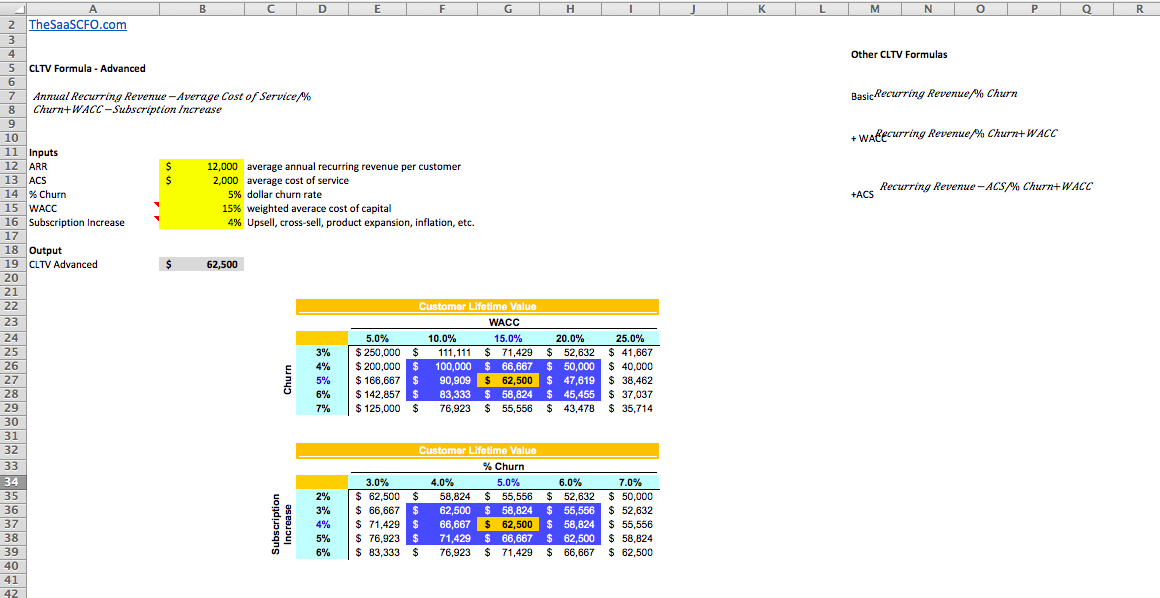Screen dimensions: 1160x598
Task: Edit the 15% WACC input cell
Action: 200,208
